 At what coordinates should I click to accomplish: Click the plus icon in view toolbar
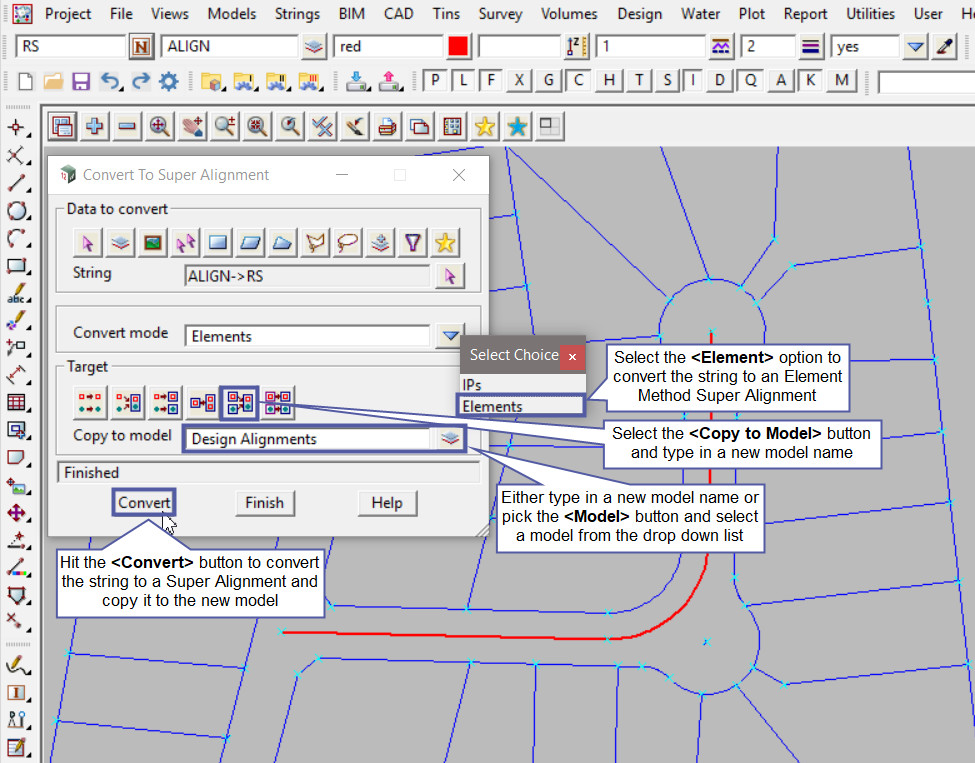(95, 126)
